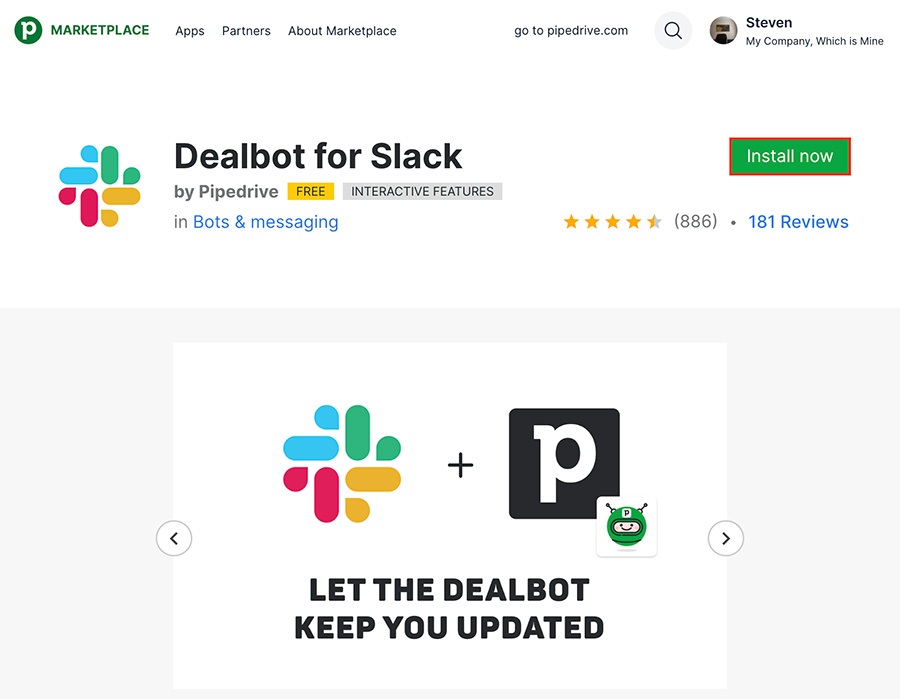Viewport: 900px width, 699px height.
Task: Install Dealbot for Slack now
Action: click(x=790, y=156)
